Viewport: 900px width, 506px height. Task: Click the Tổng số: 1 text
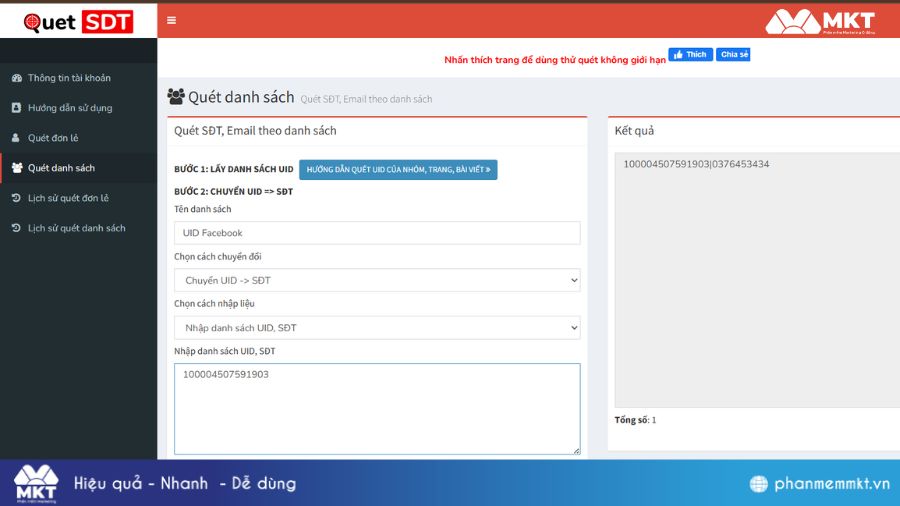(635, 420)
